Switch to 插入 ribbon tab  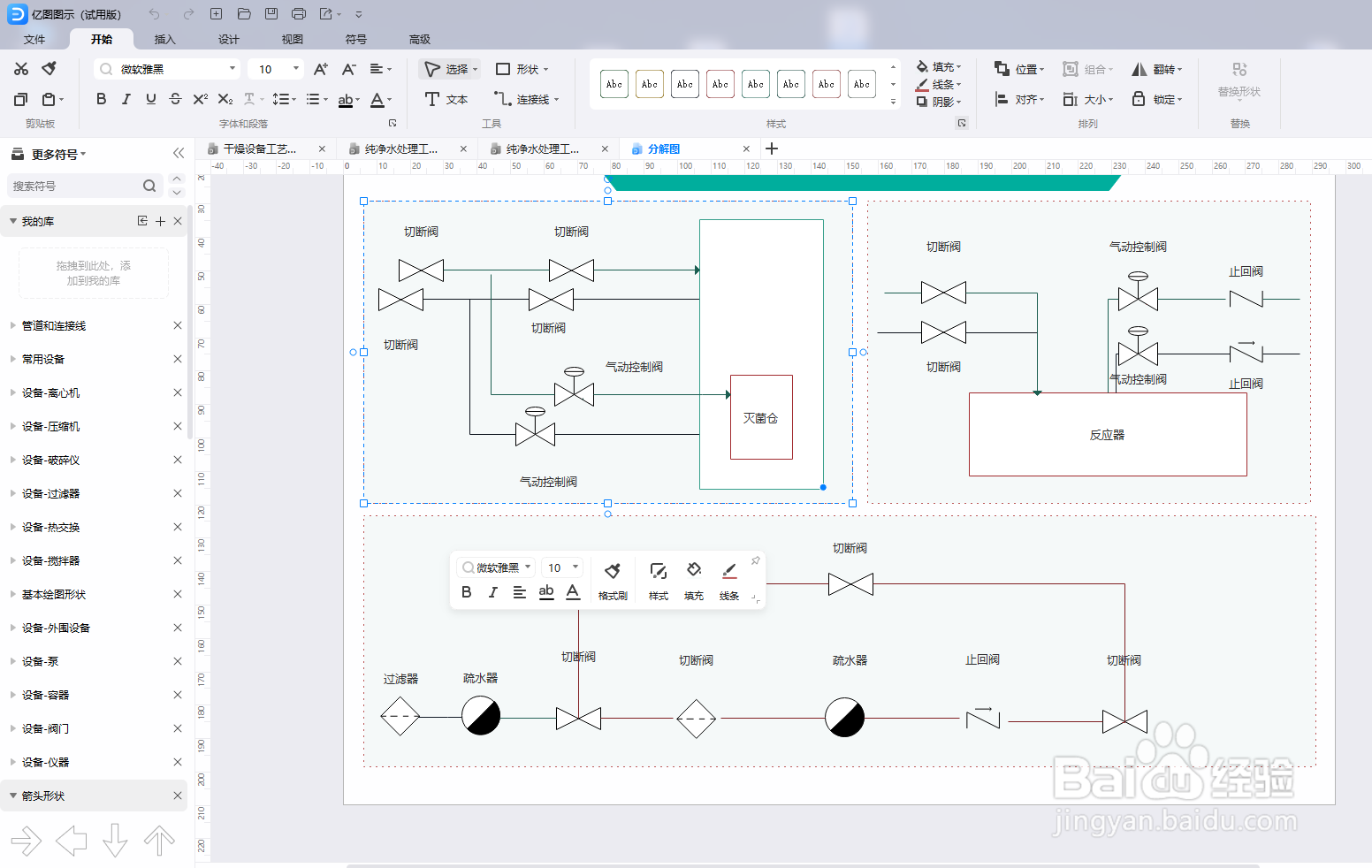pyautogui.click(x=165, y=39)
